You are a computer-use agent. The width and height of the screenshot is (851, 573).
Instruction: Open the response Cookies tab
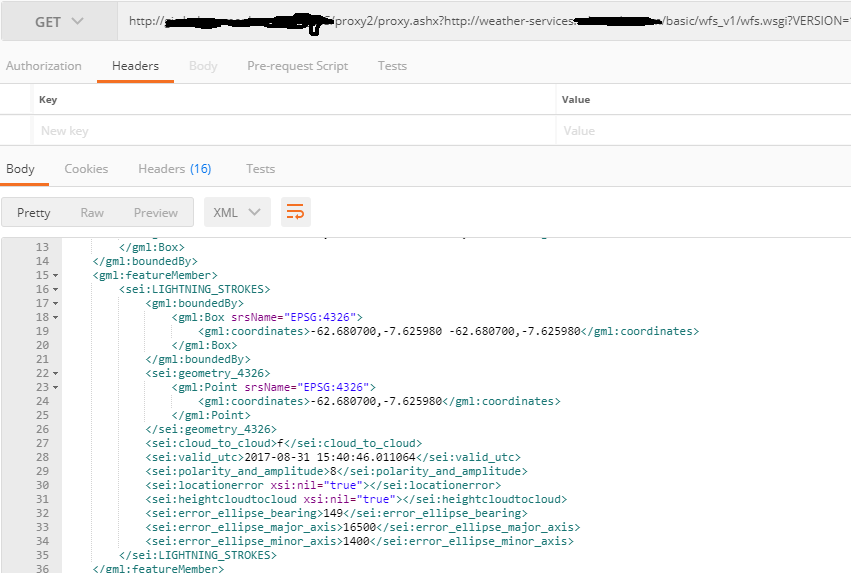point(86,169)
